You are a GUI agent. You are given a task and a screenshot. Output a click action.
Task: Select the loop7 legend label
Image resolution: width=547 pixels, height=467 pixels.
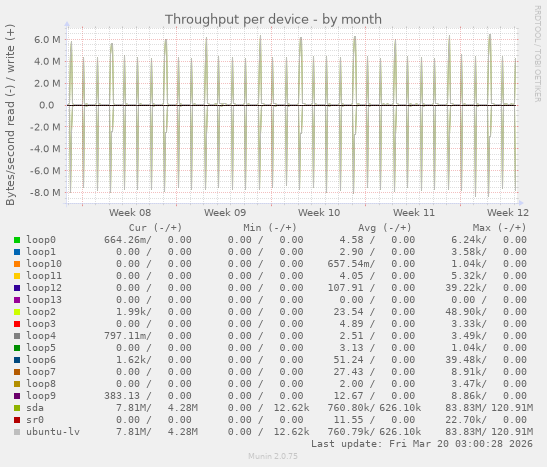coord(41,371)
